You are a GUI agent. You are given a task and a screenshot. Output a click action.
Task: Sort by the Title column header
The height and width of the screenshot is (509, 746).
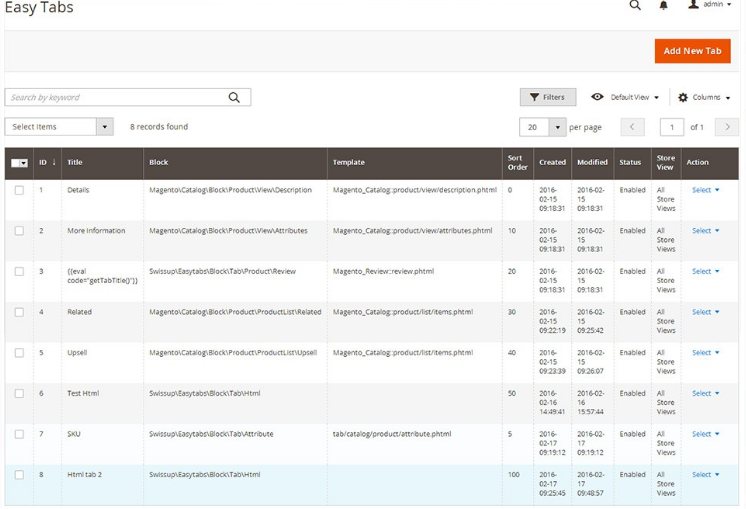(75, 162)
